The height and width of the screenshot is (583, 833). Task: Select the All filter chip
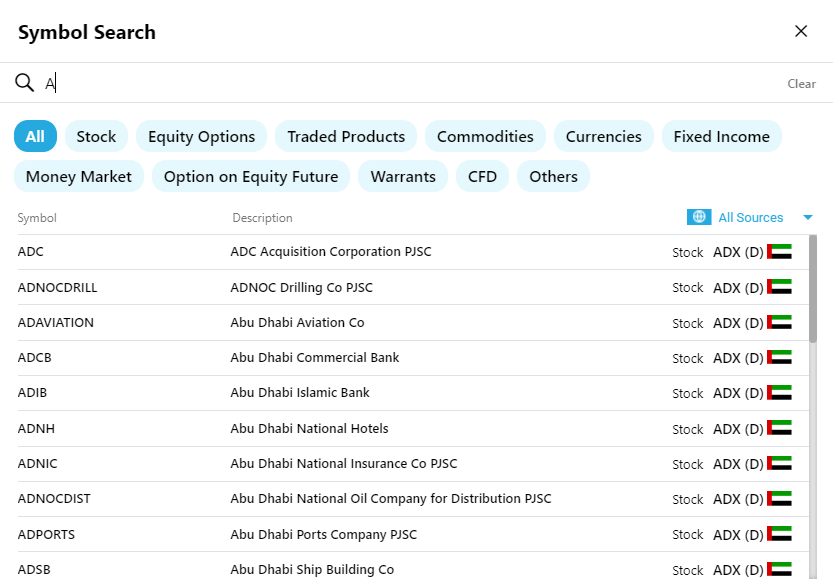pyautogui.click(x=35, y=136)
